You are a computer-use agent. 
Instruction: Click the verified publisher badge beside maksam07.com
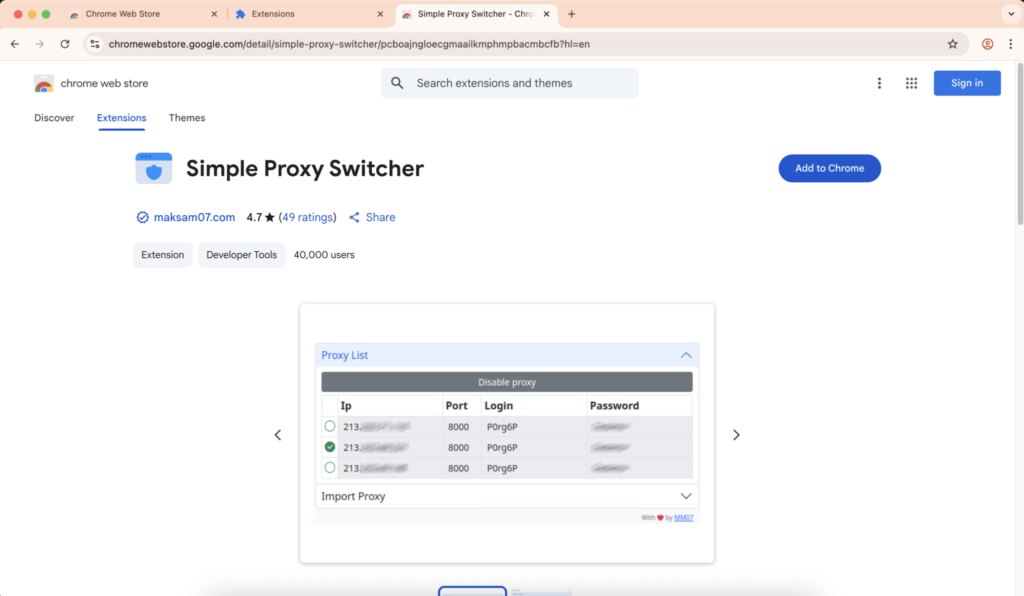click(142, 217)
